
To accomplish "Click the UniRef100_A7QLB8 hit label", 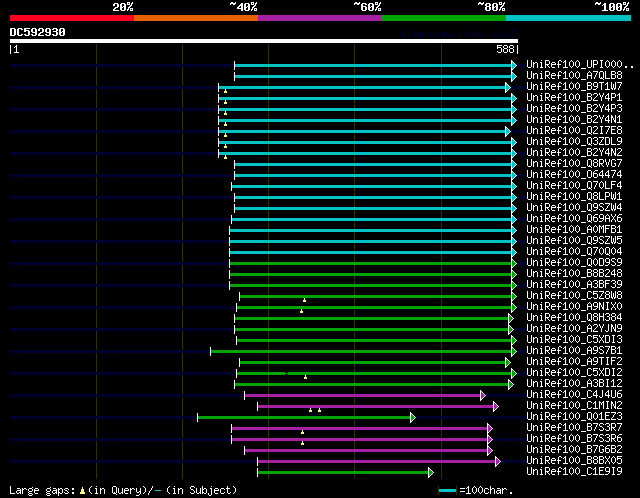I will click(x=574, y=76).
